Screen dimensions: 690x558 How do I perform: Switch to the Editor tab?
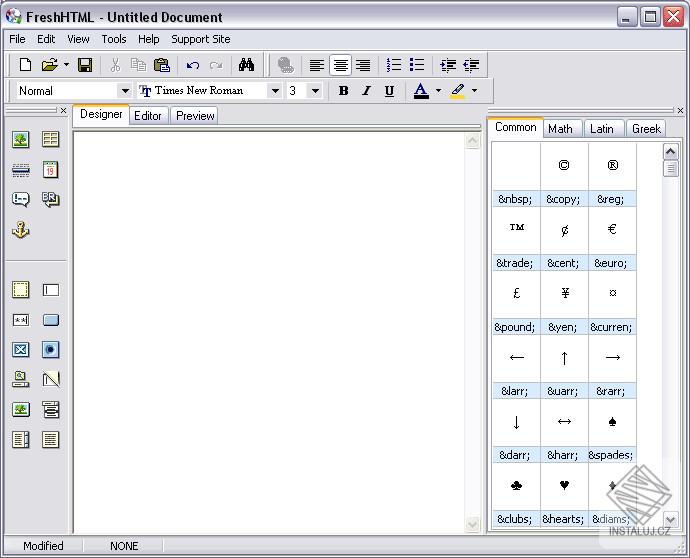coord(148,116)
